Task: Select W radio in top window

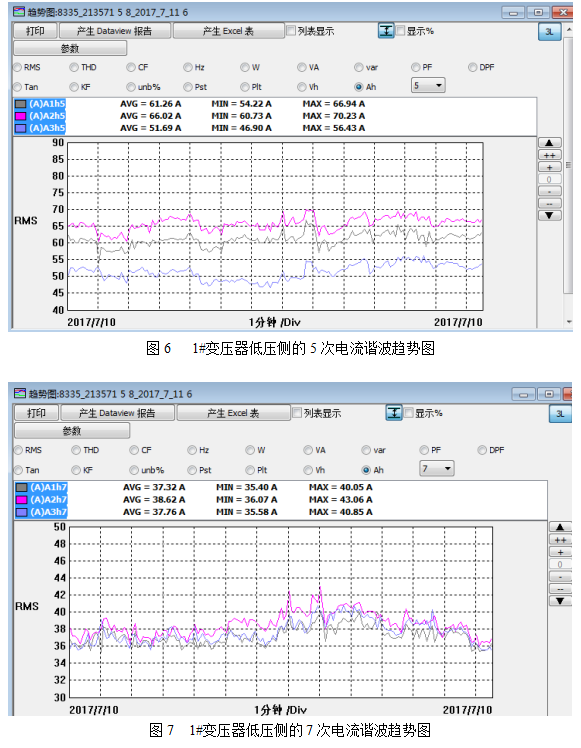Action: point(245,67)
